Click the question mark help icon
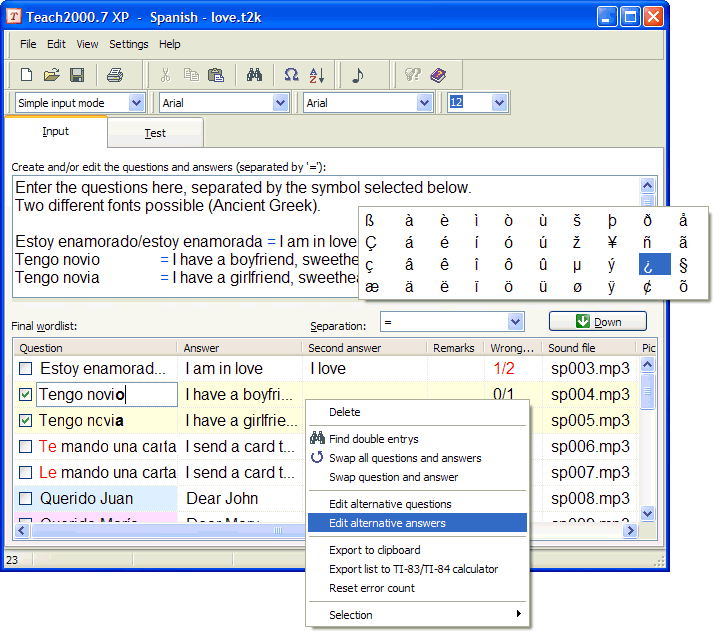The image size is (713, 631). tap(412, 75)
